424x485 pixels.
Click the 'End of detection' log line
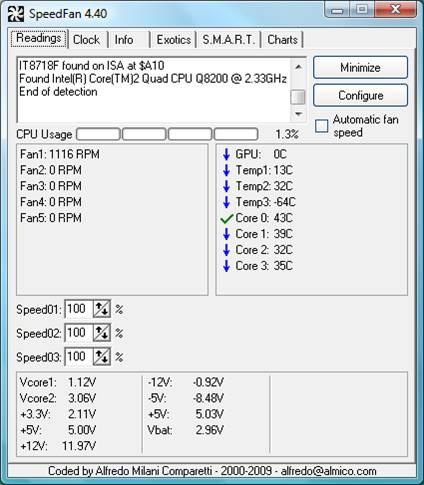pos(58,92)
